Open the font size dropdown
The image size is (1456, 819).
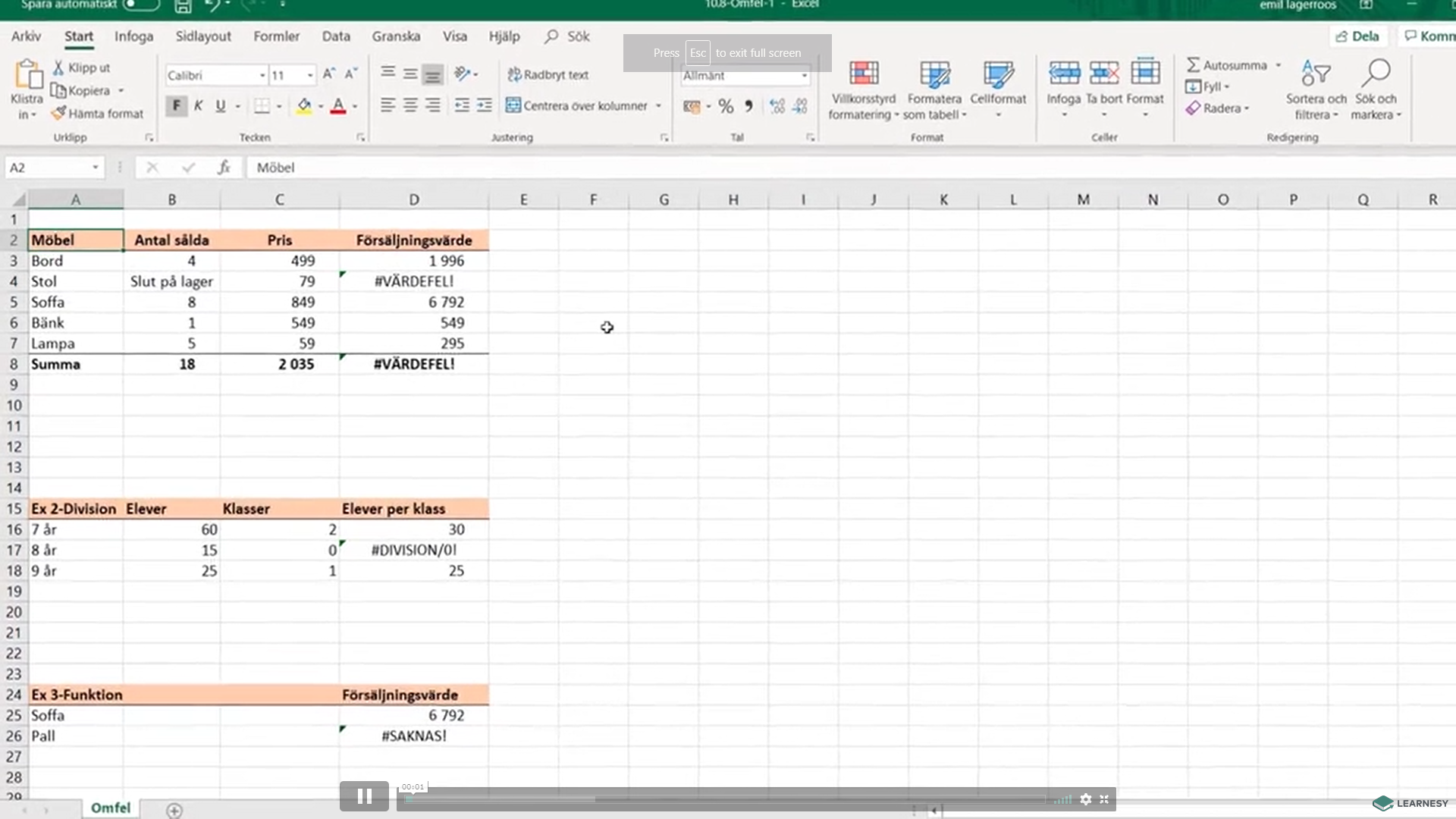(309, 75)
